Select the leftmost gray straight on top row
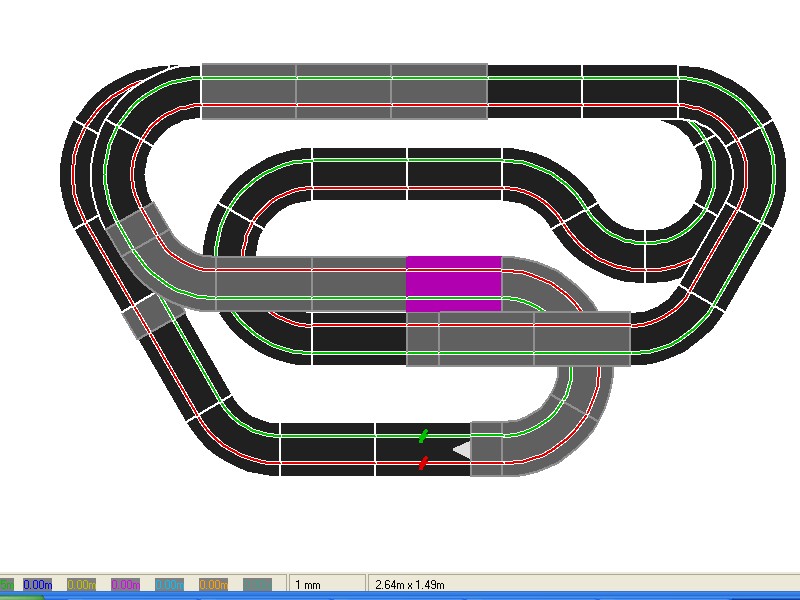800x600 pixels. (249, 91)
